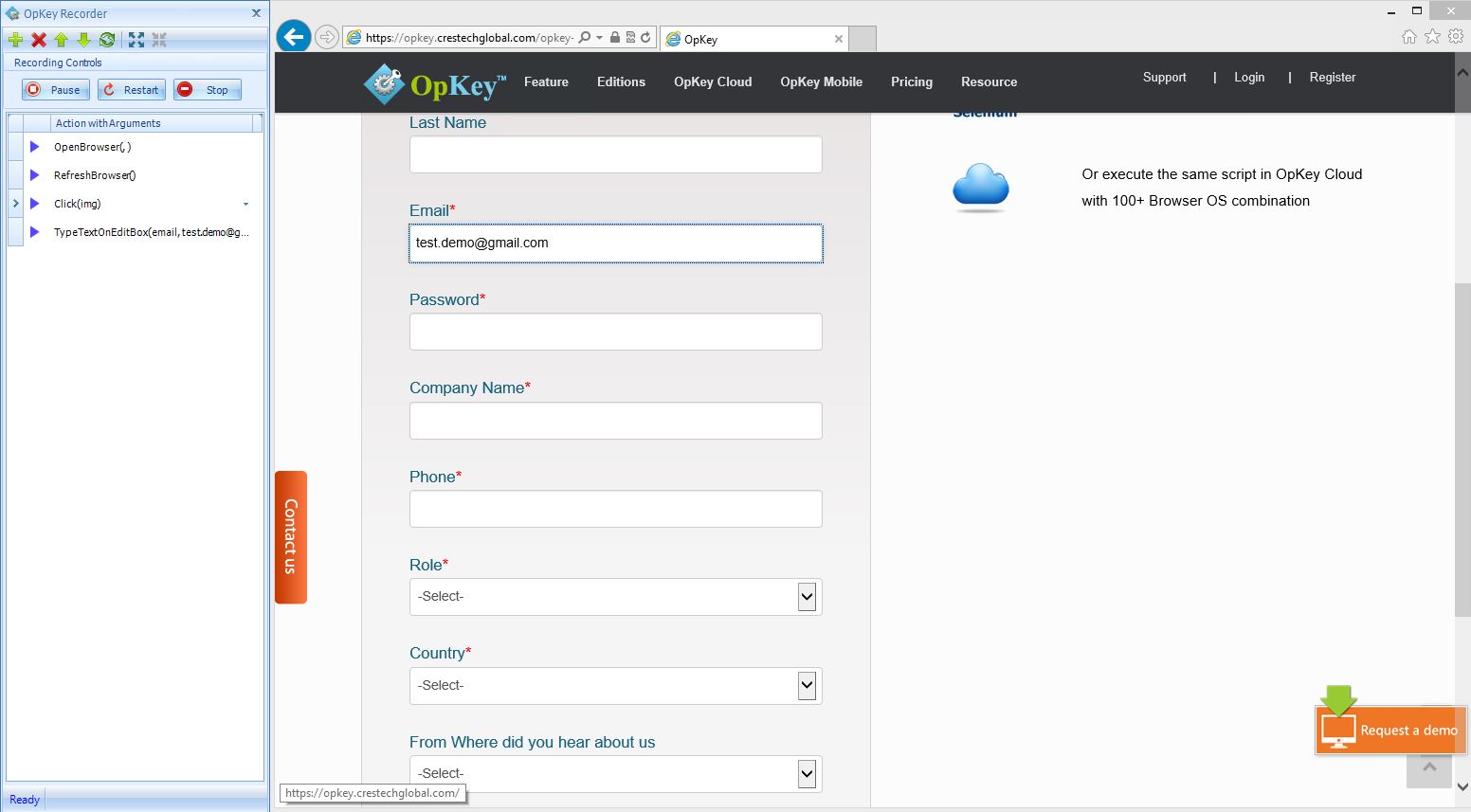
Task: Select the TypeTextOnEditBox step row
Action: (x=135, y=232)
